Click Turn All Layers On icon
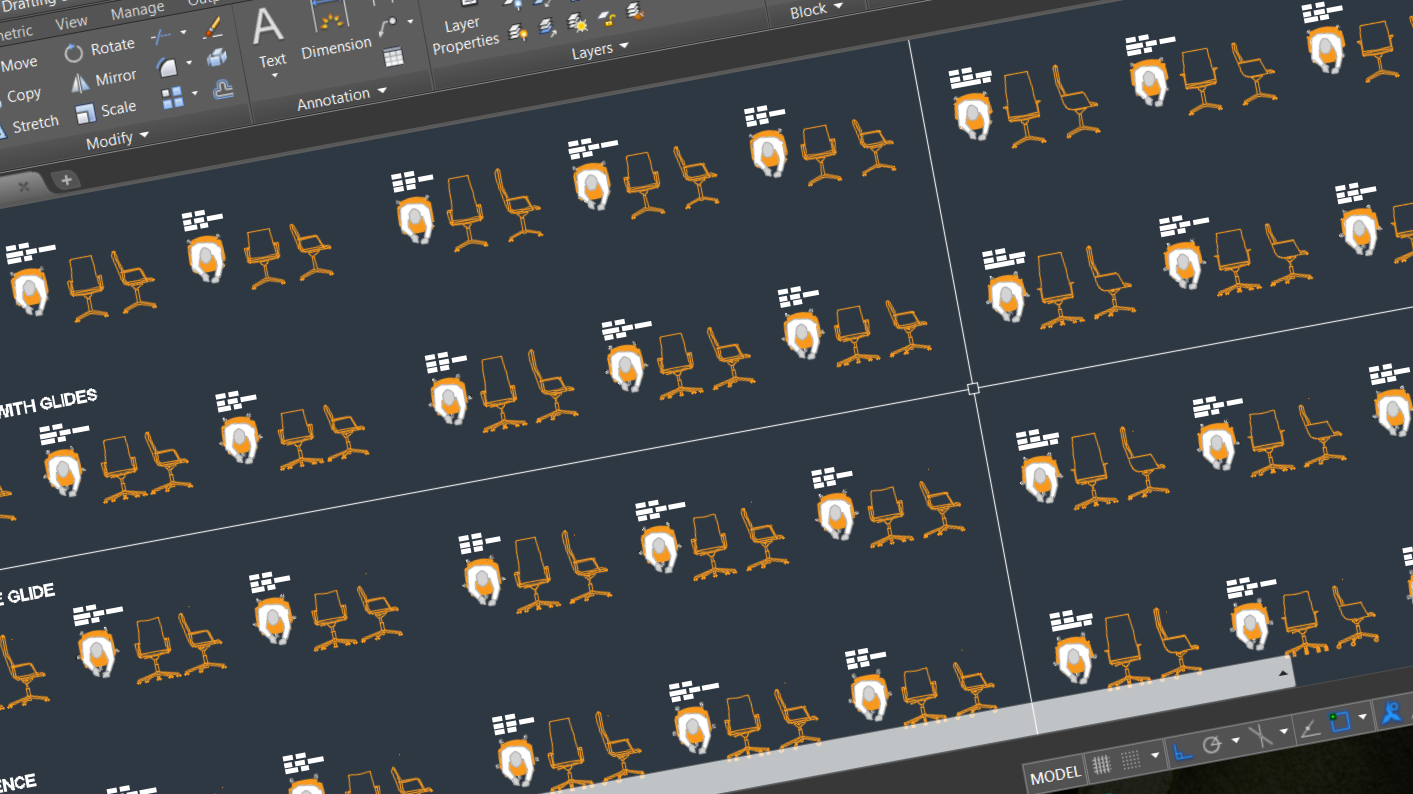Image resolution: width=1413 pixels, height=794 pixels. coord(519,33)
